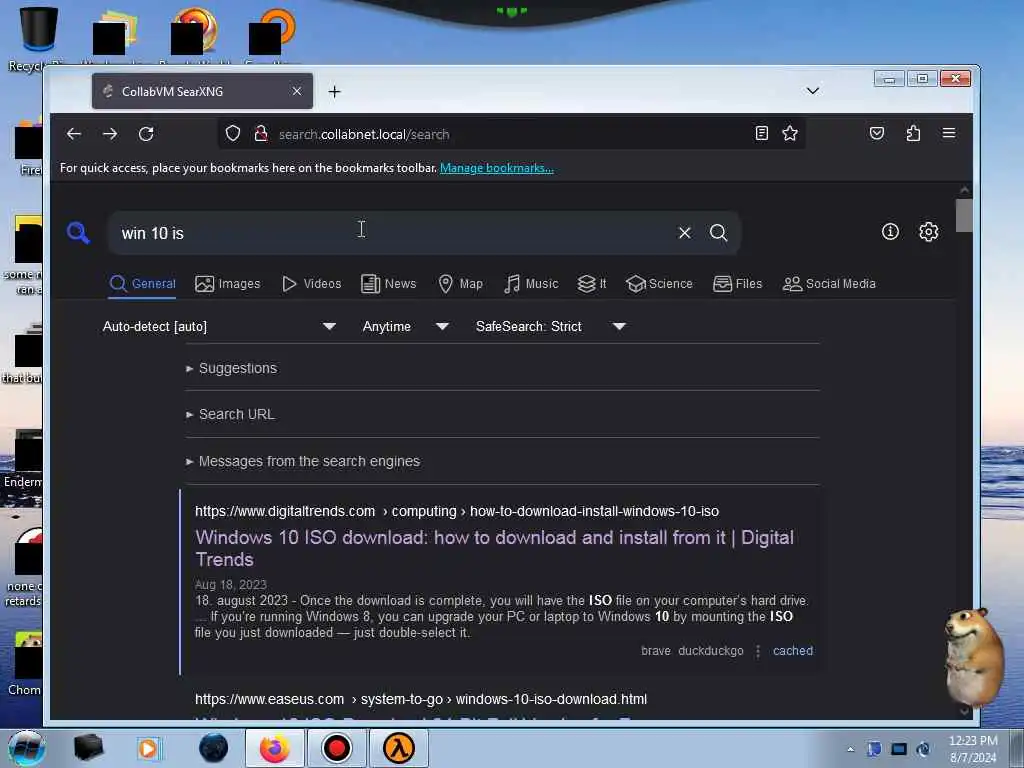Switch to the Map category
The width and height of the screenshot is (1024, 768).
click(x=460, y=283)
